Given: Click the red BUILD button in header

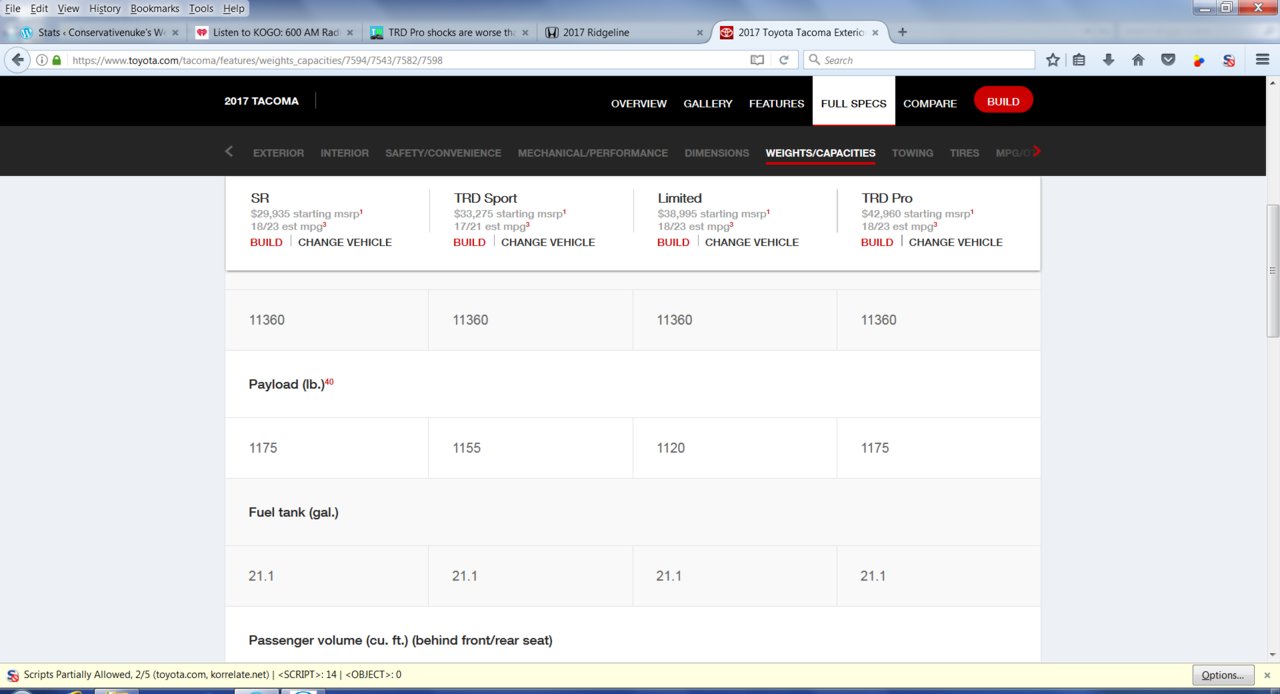Looking at the screenshot, I should (x=1003, y=101).
